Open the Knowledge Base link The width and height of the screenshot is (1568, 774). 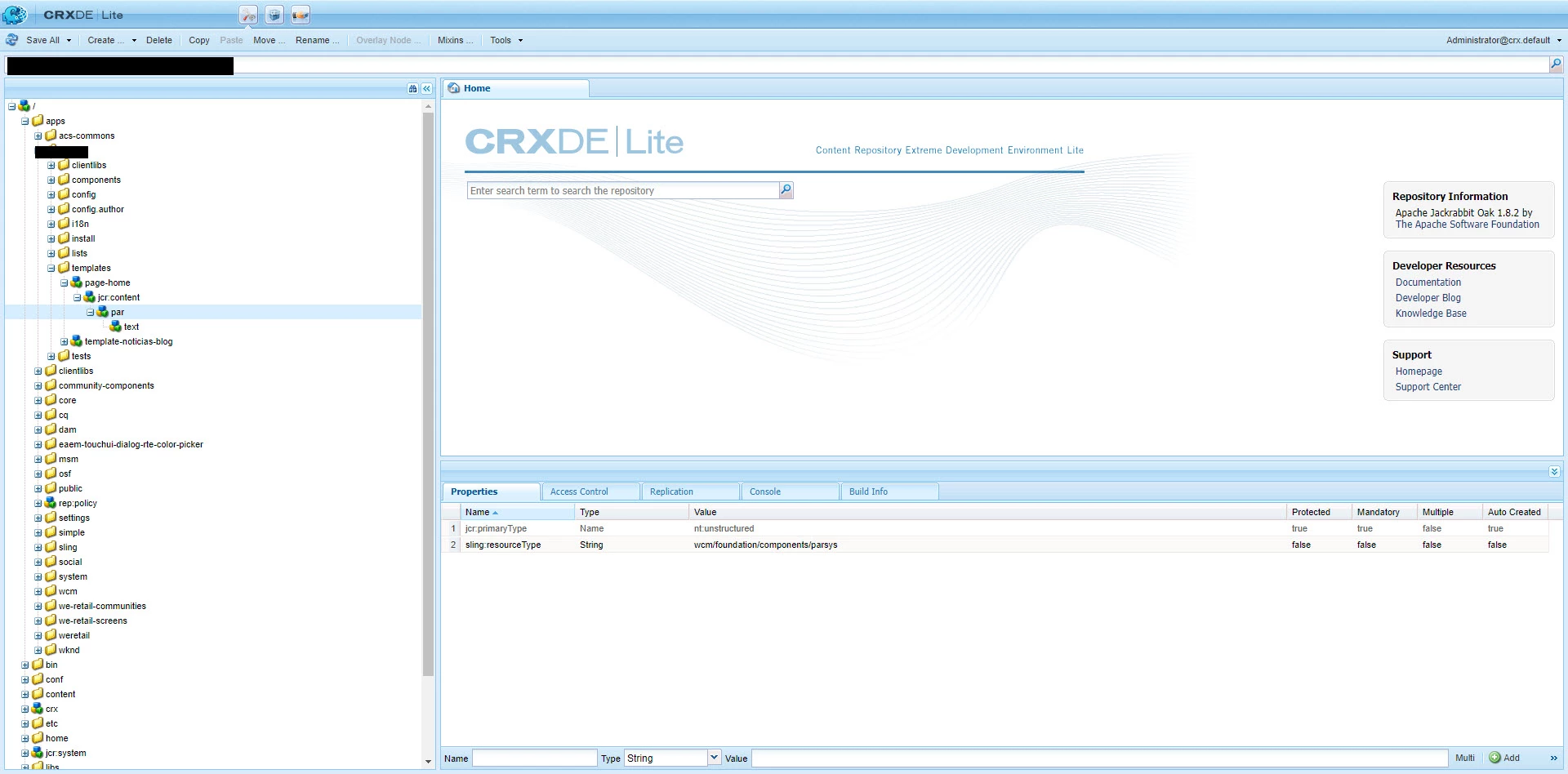click(1431, 314)
